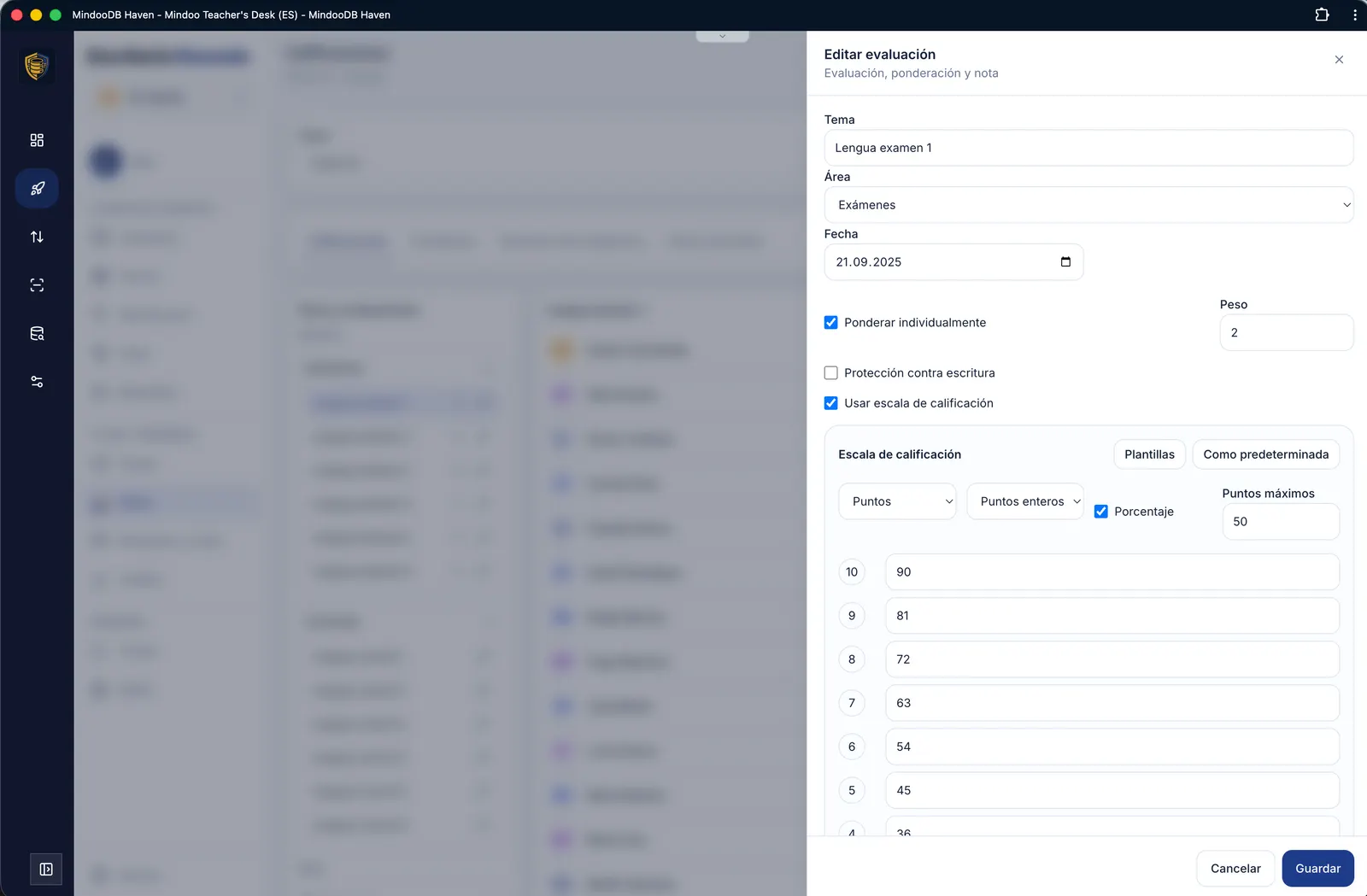Click the grade 8 threshold field showing 72
1367x896 pixels.
click(1112, 659)
